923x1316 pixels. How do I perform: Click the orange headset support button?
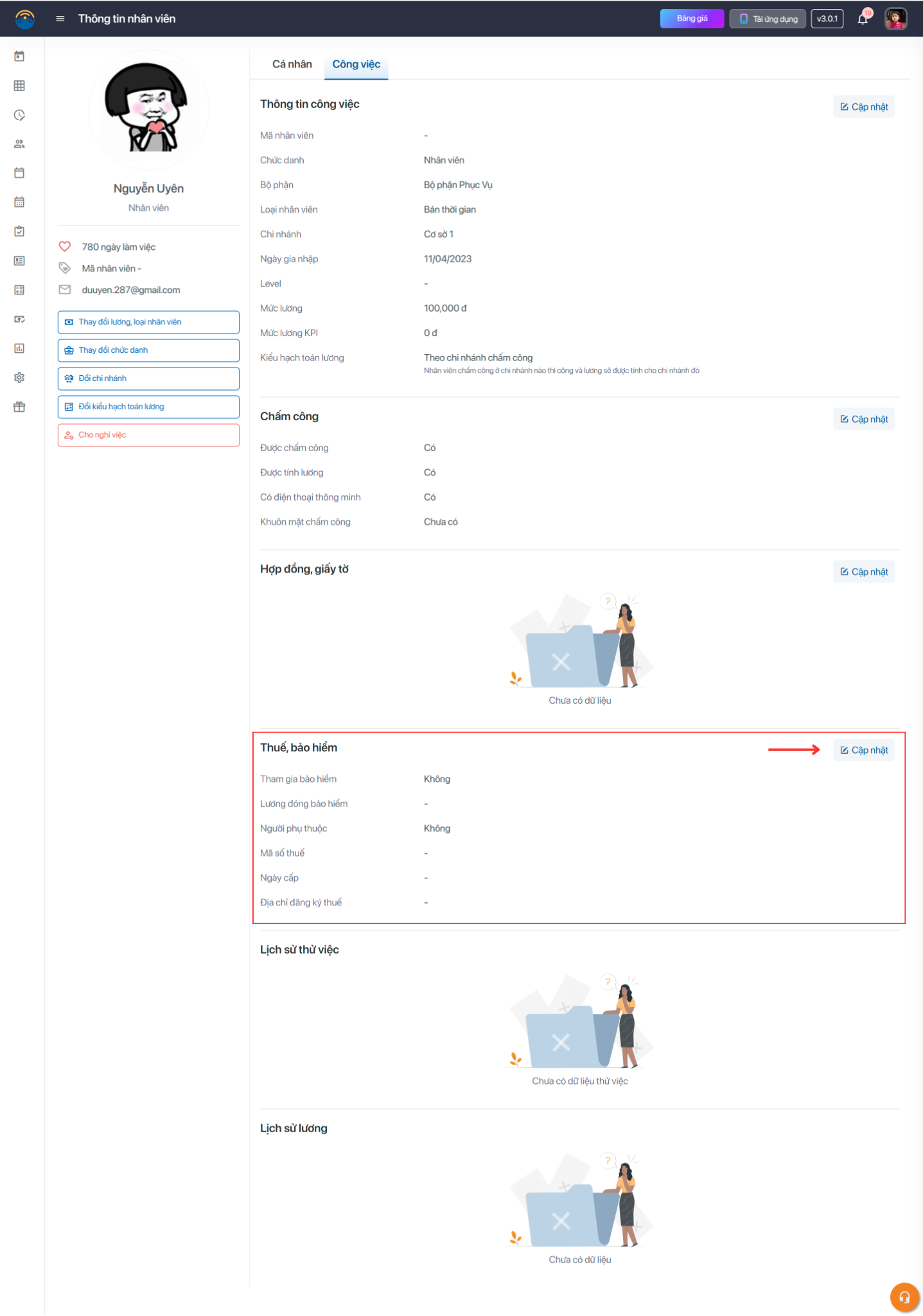(904, 1297)
